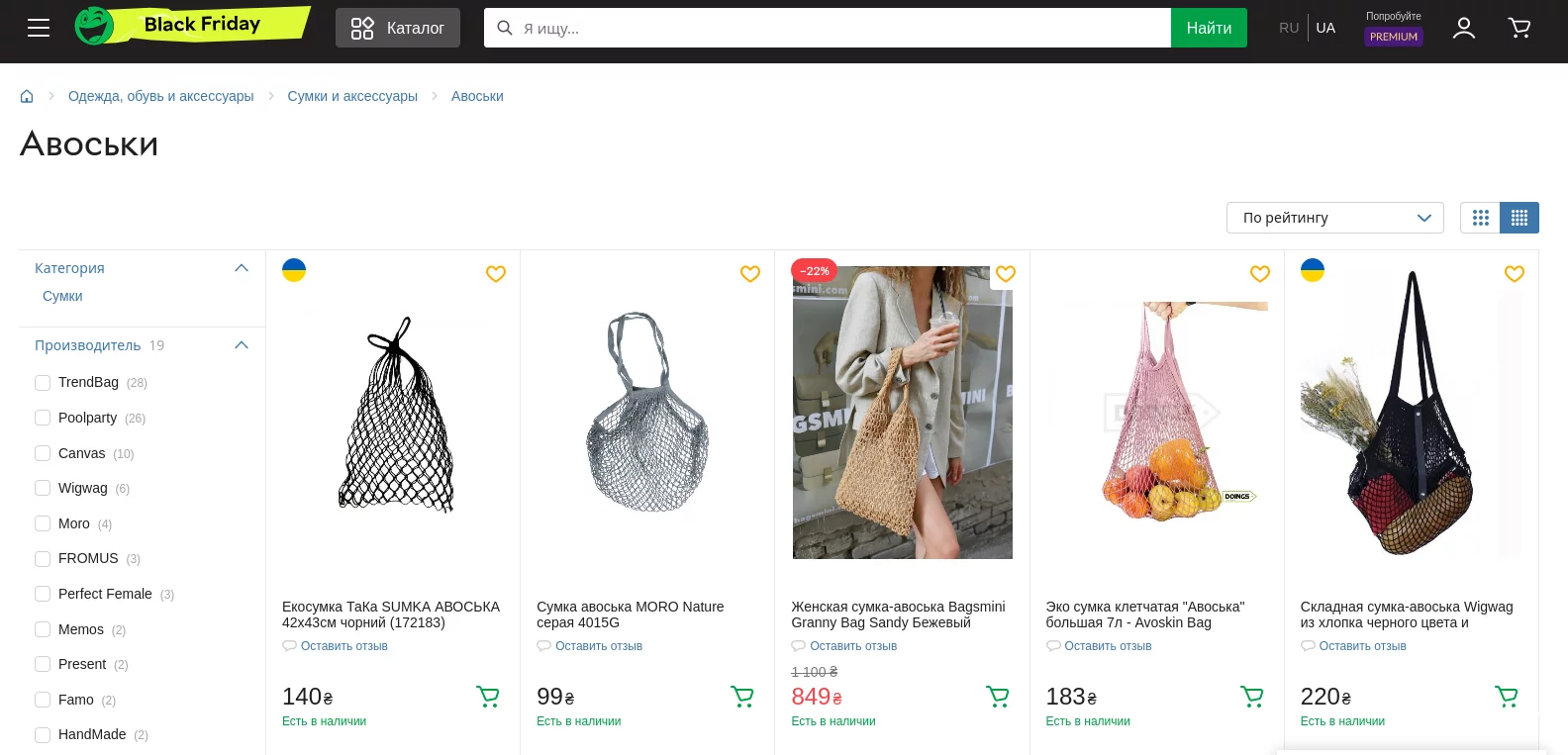Enable the Wigwag manufacturer checkbox
1568x755 pixels.
43,488
